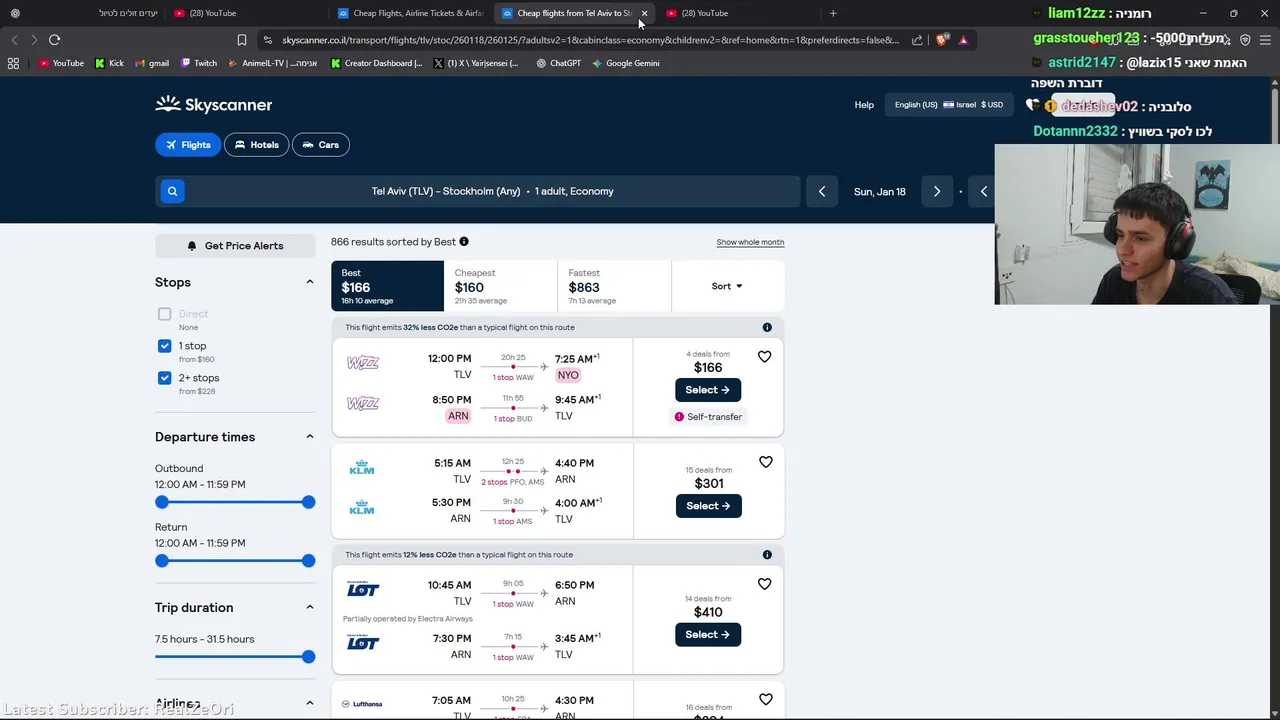Switch to Cheap Flights, Airline Tickets browser tab
The height and width of the screenshot is (720, 1280).
click(x=410, y=13)
